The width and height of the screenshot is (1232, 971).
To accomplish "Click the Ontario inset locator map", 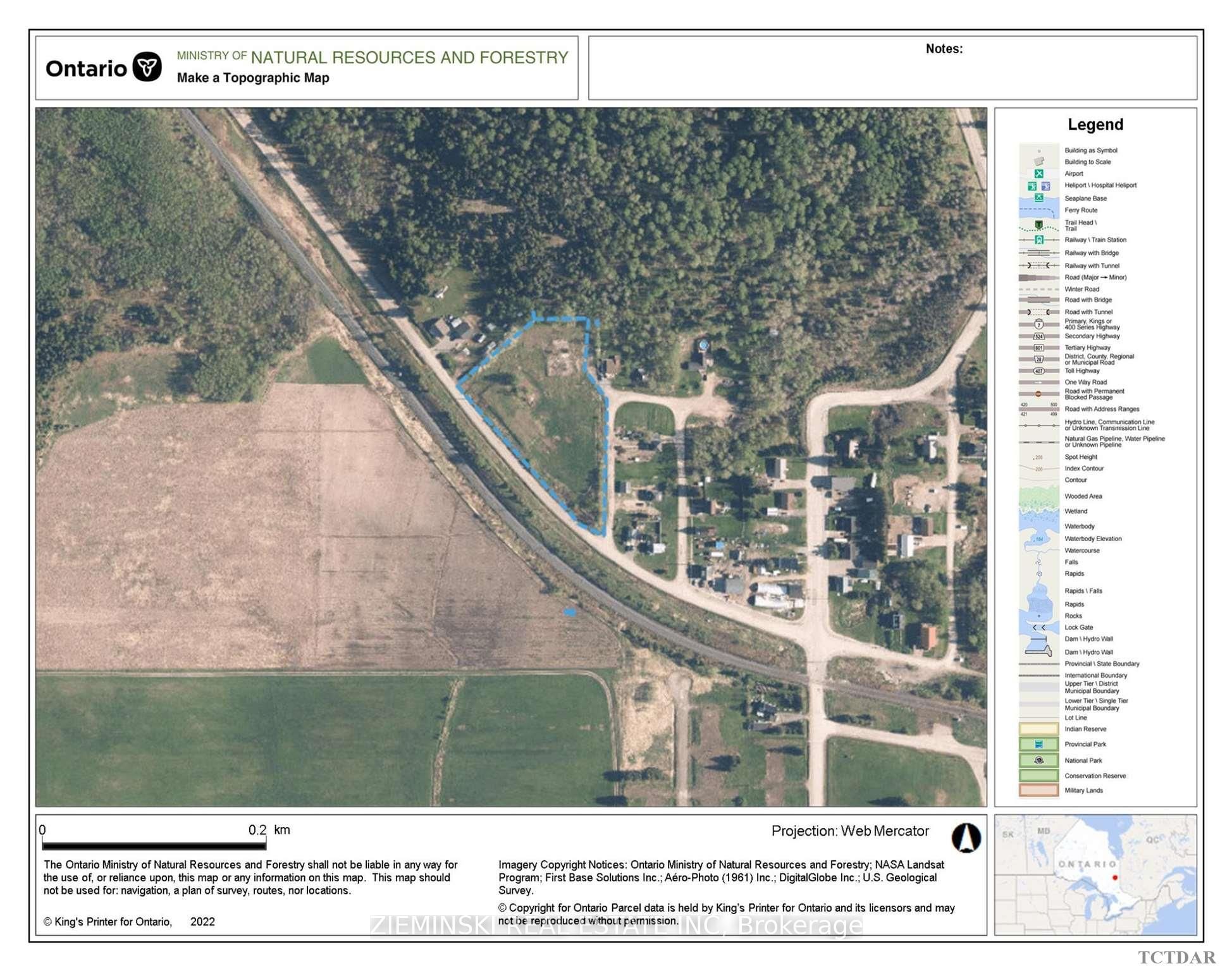I will [1095, 875].
